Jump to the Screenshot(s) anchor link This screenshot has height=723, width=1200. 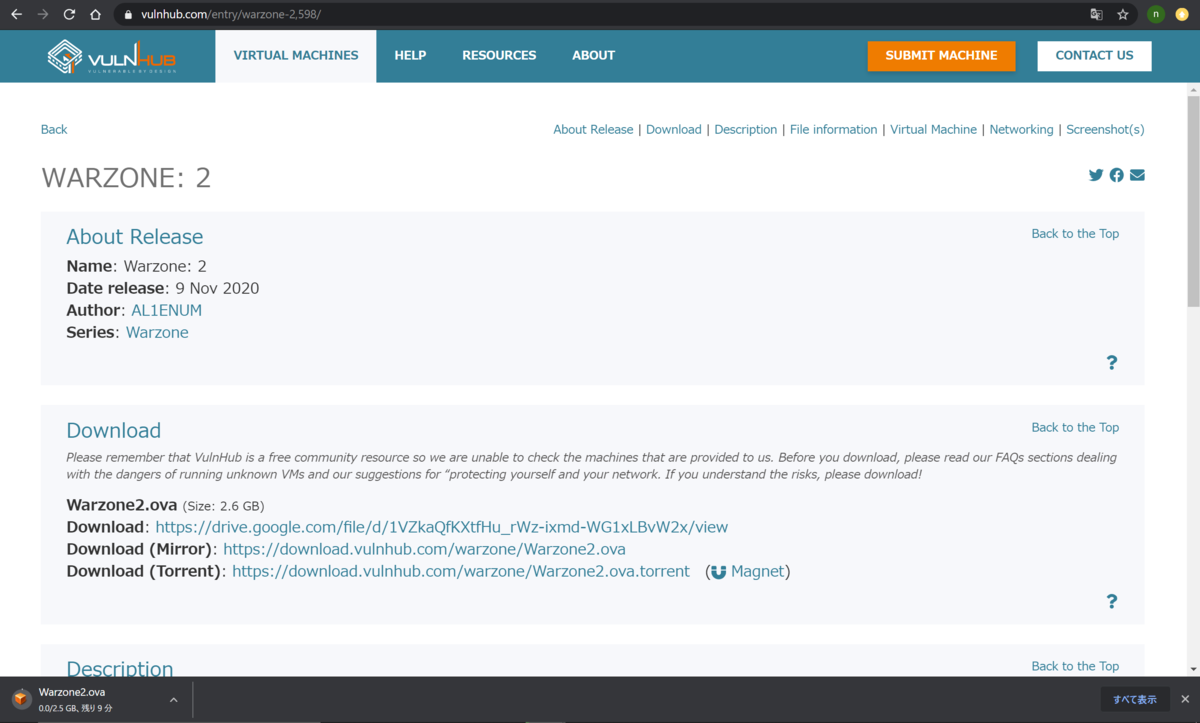click(1105, 129)
